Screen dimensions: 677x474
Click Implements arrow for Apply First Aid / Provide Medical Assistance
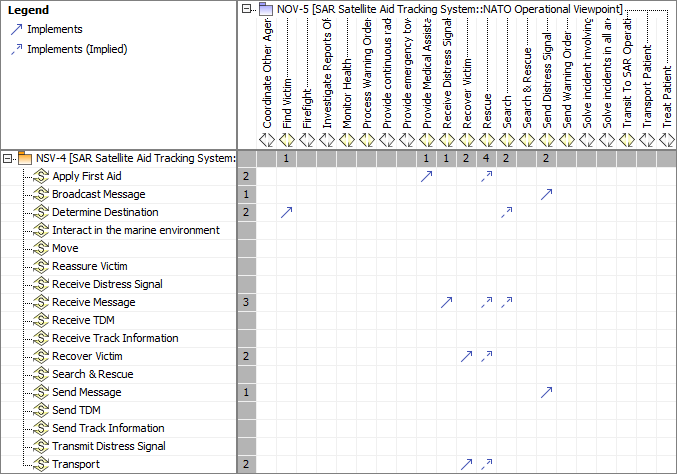click(x=427, y=176)
